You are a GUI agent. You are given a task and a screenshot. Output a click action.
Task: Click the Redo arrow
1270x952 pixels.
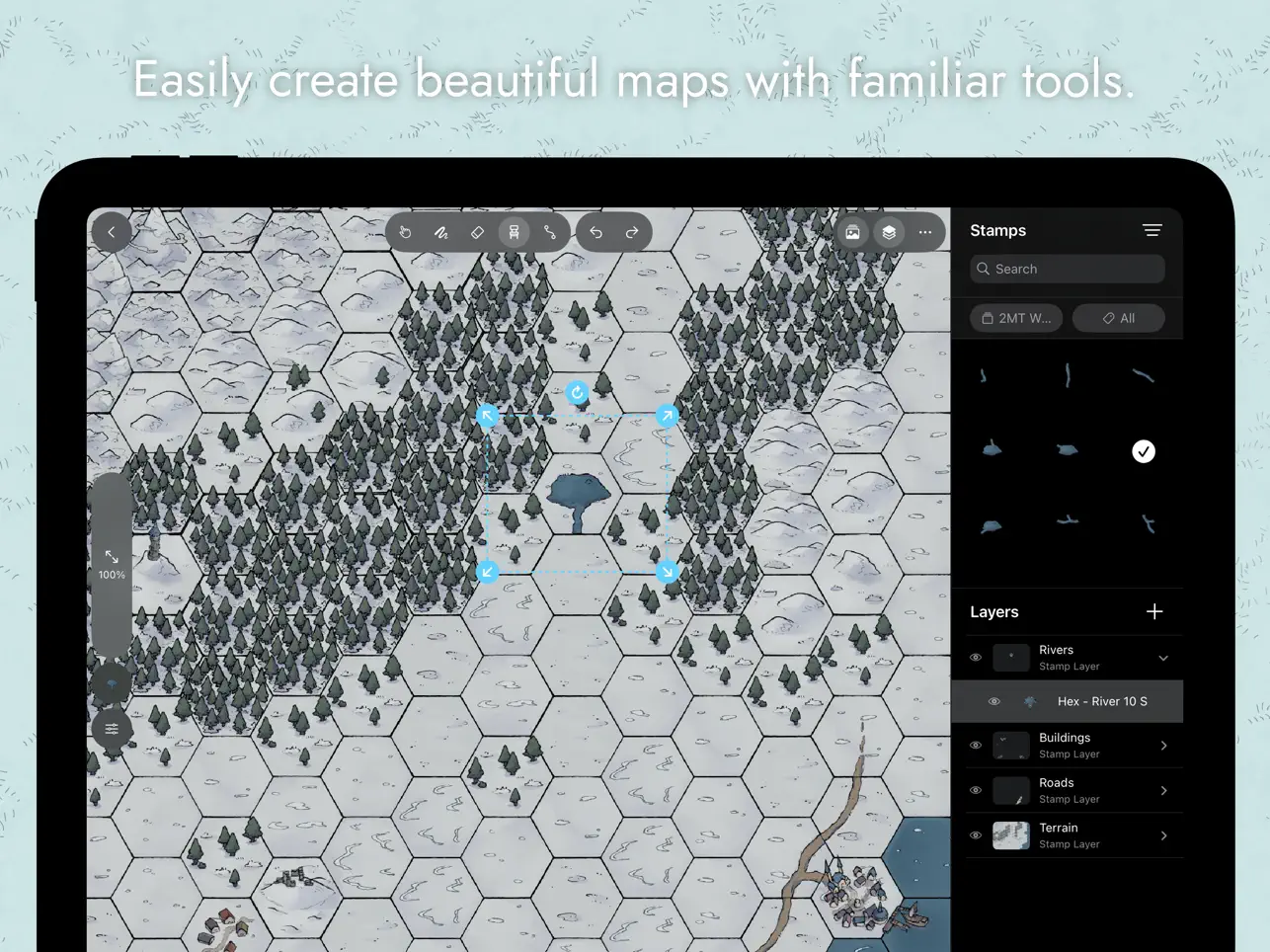coord(632,232)
